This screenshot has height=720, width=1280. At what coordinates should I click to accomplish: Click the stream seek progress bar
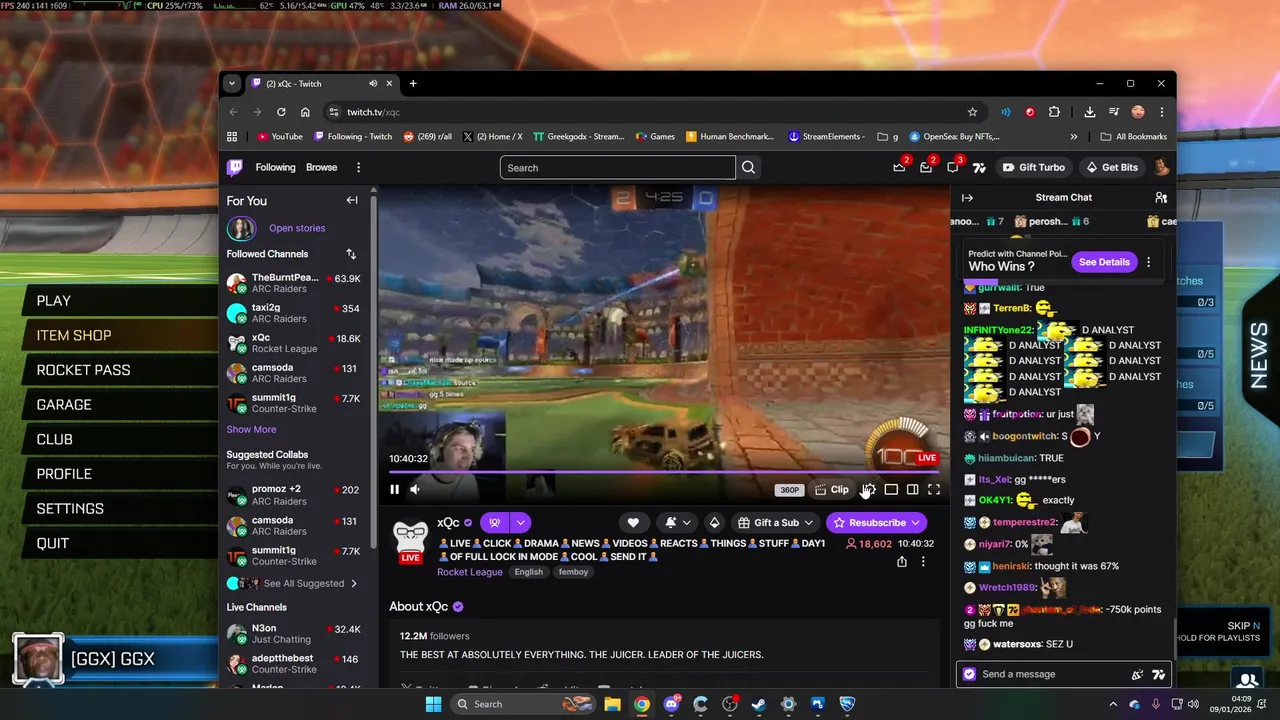pos(663,471)
